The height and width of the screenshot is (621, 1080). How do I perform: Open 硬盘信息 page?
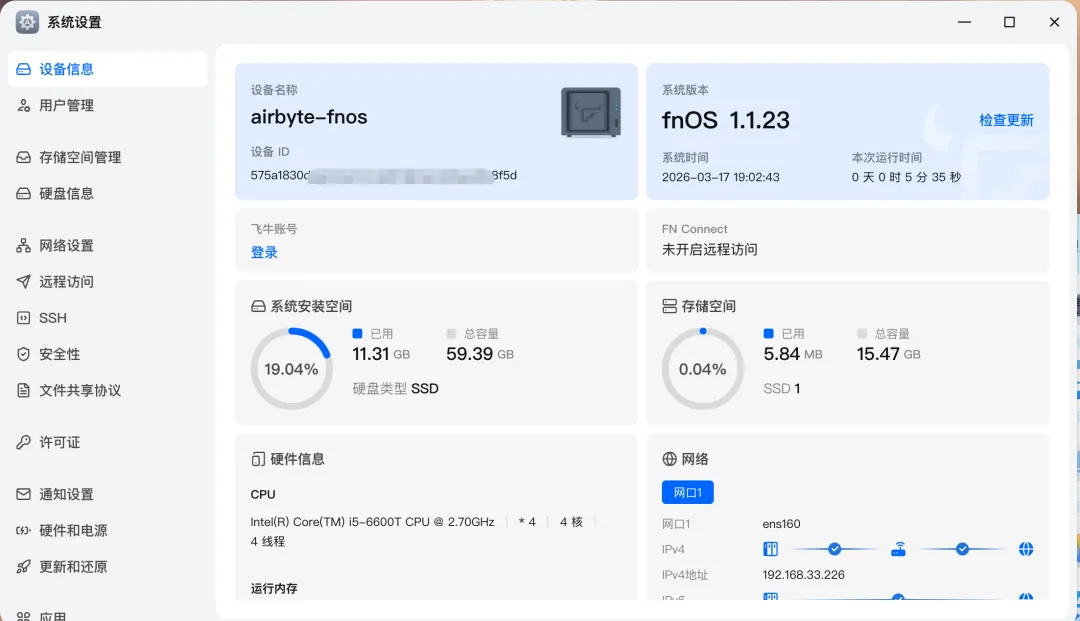107,193
